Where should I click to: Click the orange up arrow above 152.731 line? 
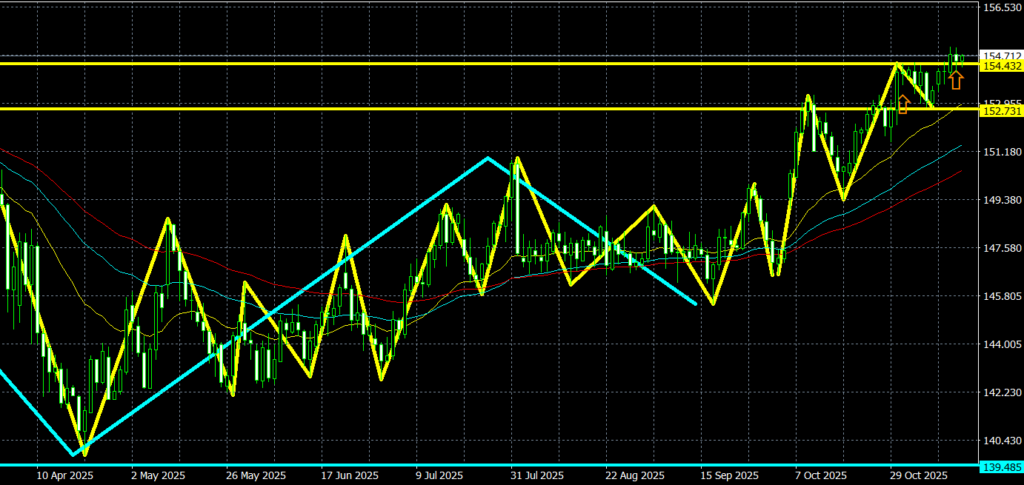pyautogui.click(x=904, y=104)
